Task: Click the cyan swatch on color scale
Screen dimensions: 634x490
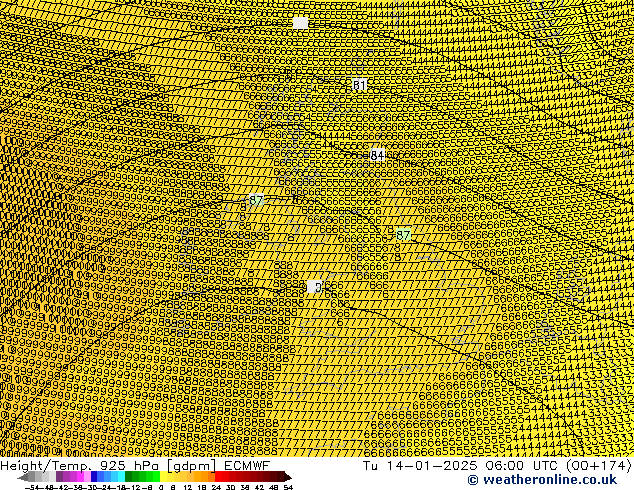Action: (121, 477)
